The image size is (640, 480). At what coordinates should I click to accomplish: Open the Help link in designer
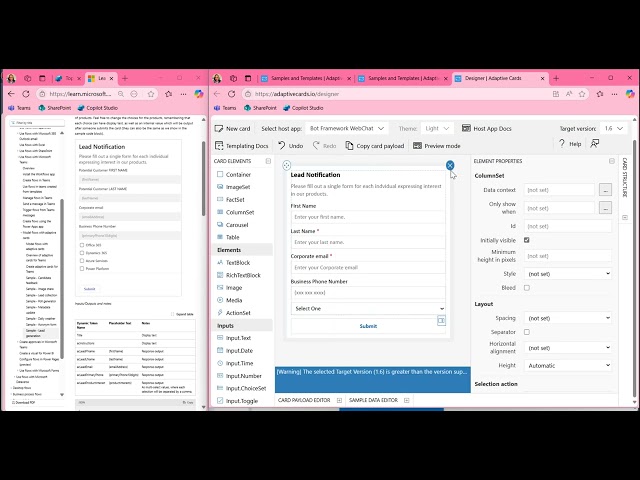point(570,144)
